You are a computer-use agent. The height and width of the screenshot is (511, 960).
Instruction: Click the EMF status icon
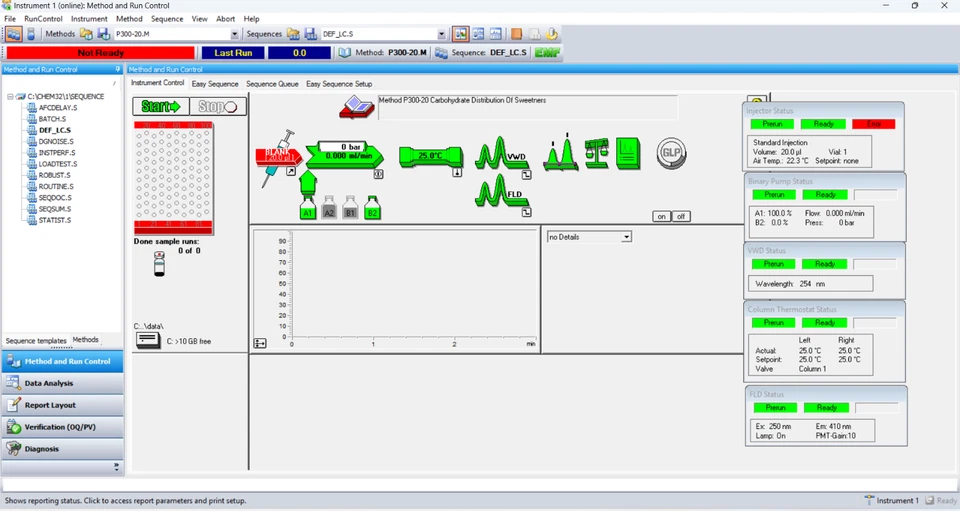(547, 53)
